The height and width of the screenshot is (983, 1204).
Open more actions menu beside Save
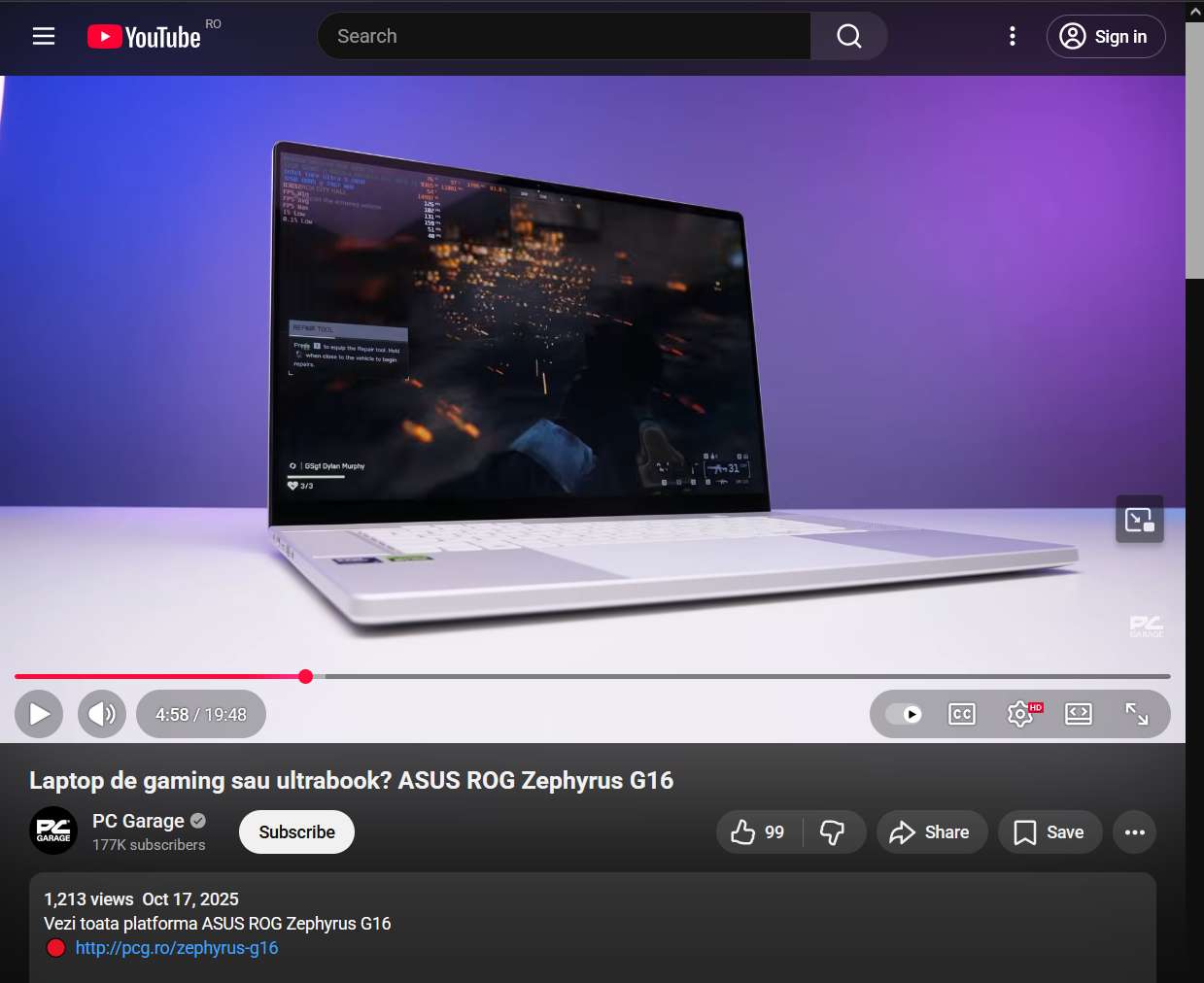pos(1134,832)
